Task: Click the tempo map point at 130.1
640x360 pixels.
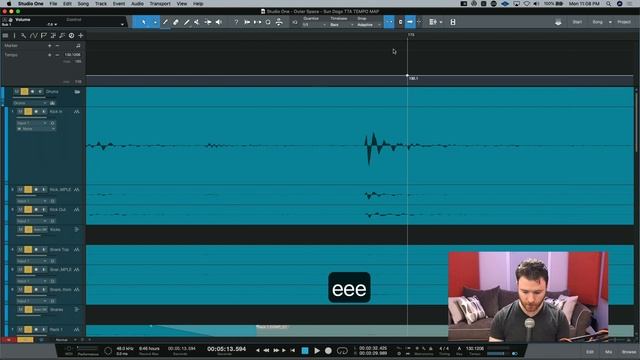Action: (x=407, y=76)
